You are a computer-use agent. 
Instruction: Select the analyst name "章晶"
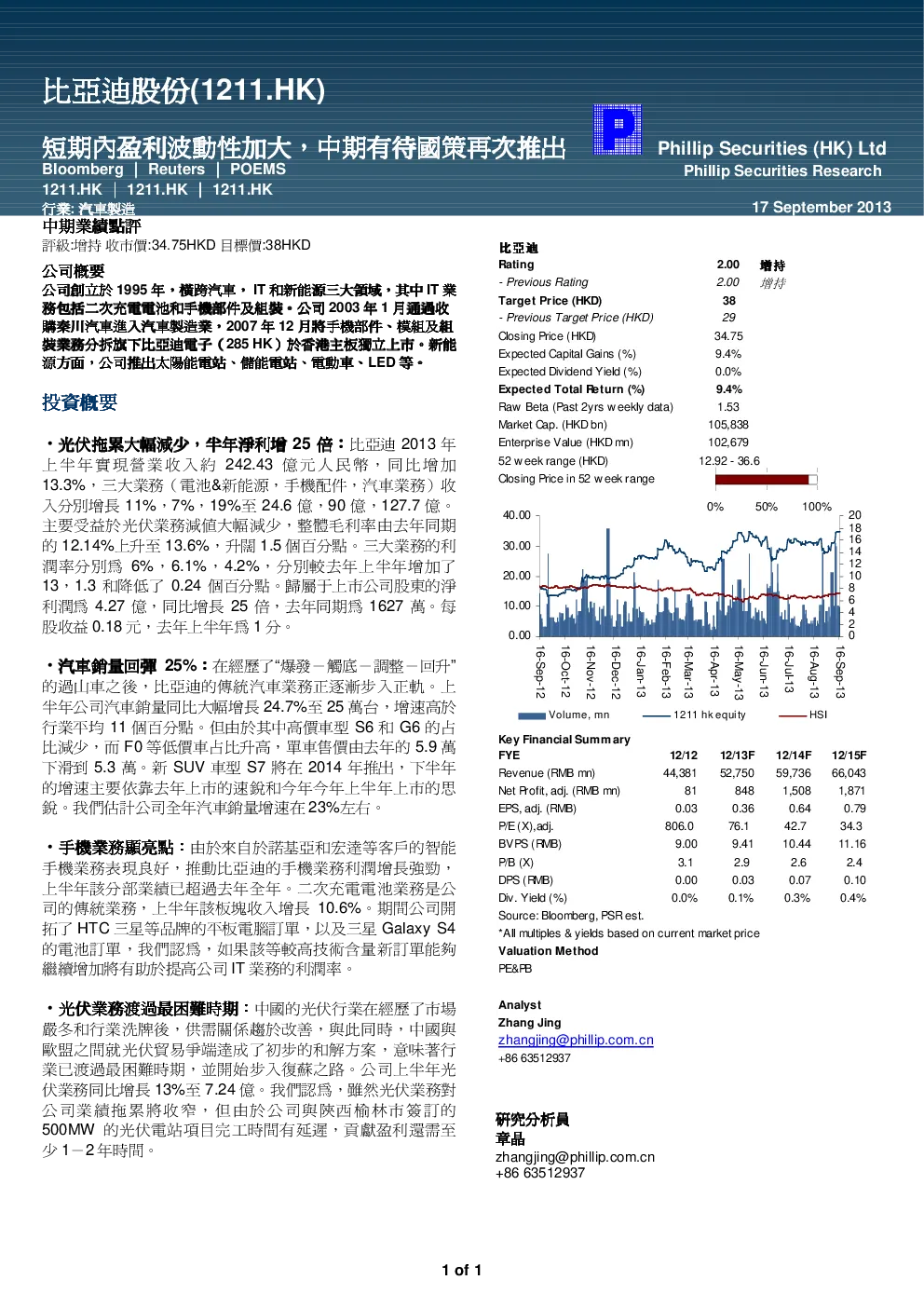510,1139
